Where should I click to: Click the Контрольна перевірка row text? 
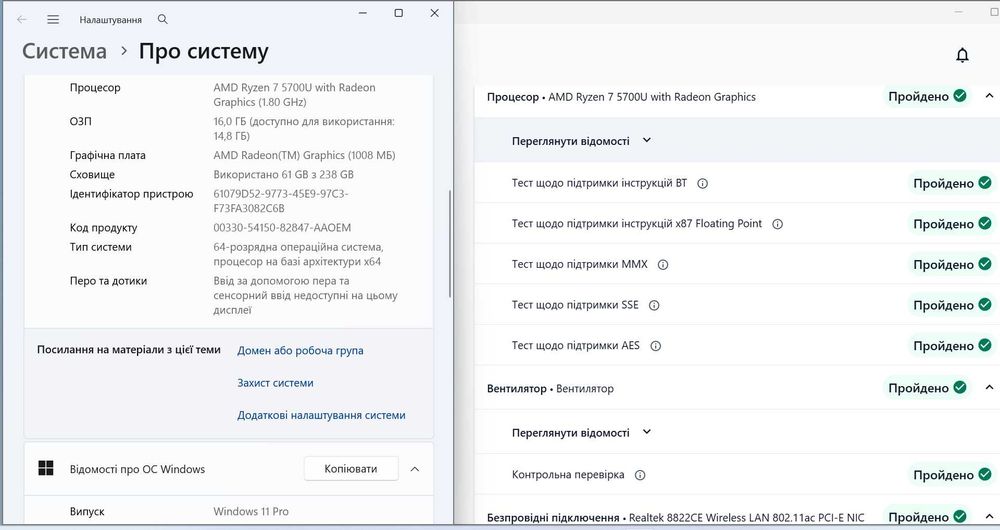click(x=568, y=475)
